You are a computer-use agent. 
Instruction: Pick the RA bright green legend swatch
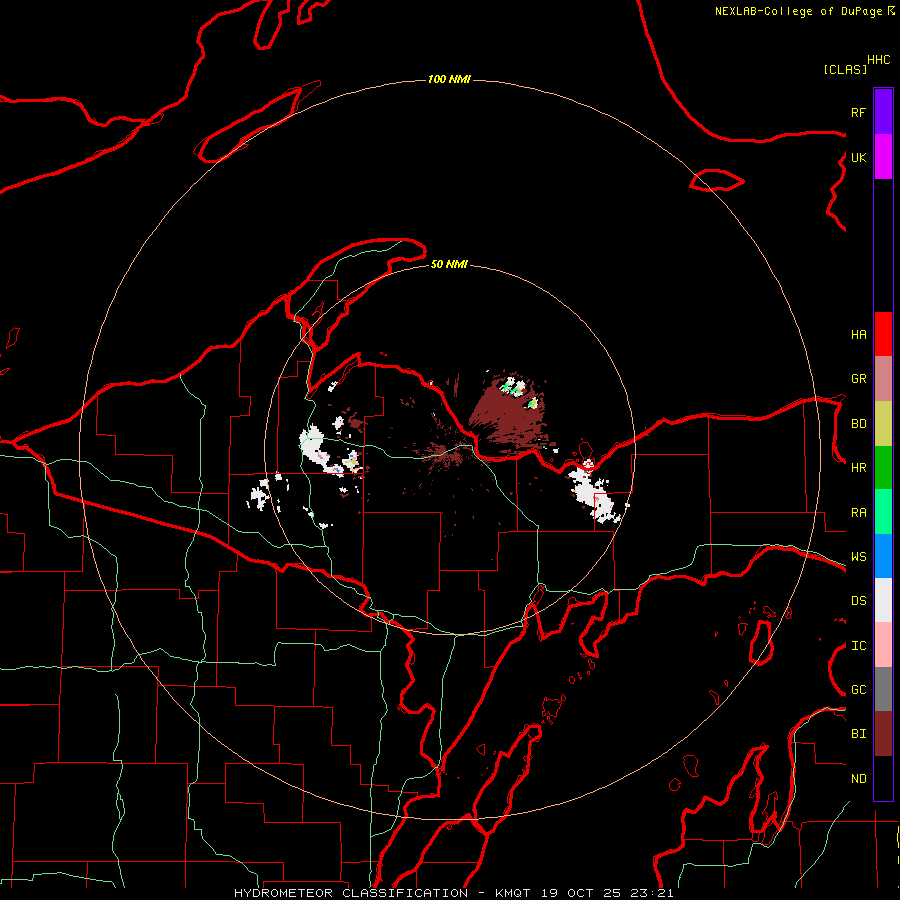click(x=883, y=512)
